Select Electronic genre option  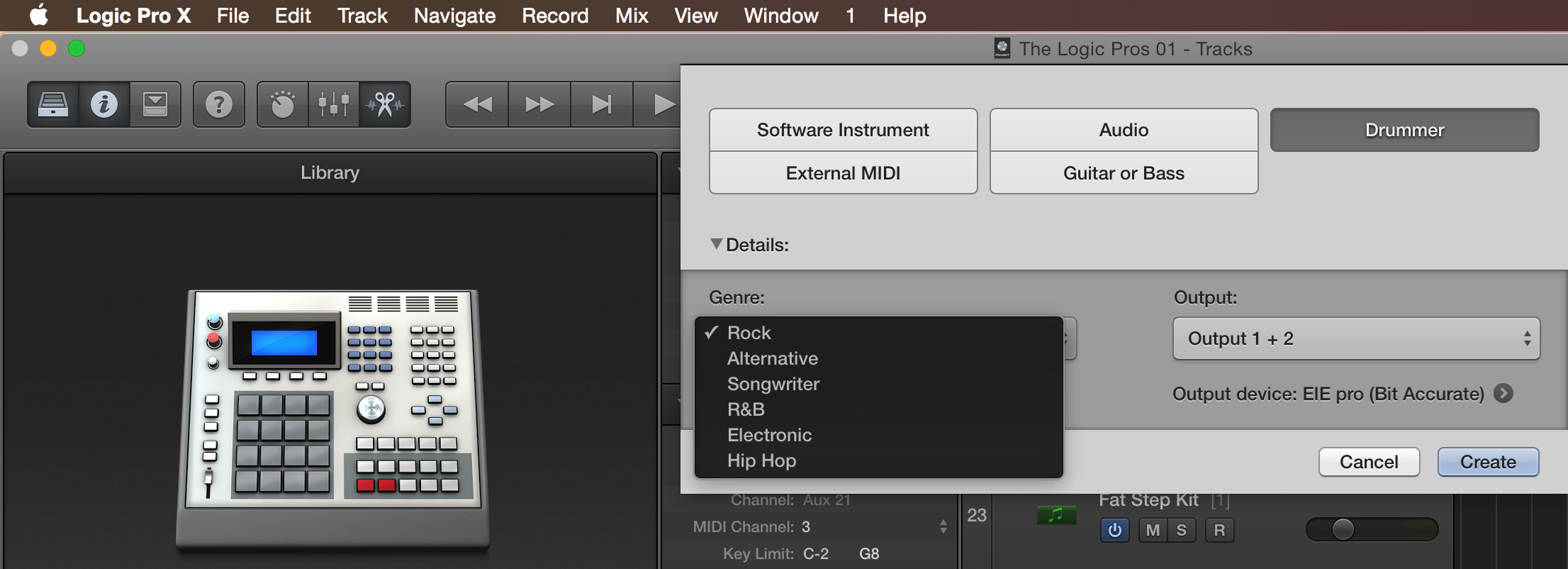(769, 435)
